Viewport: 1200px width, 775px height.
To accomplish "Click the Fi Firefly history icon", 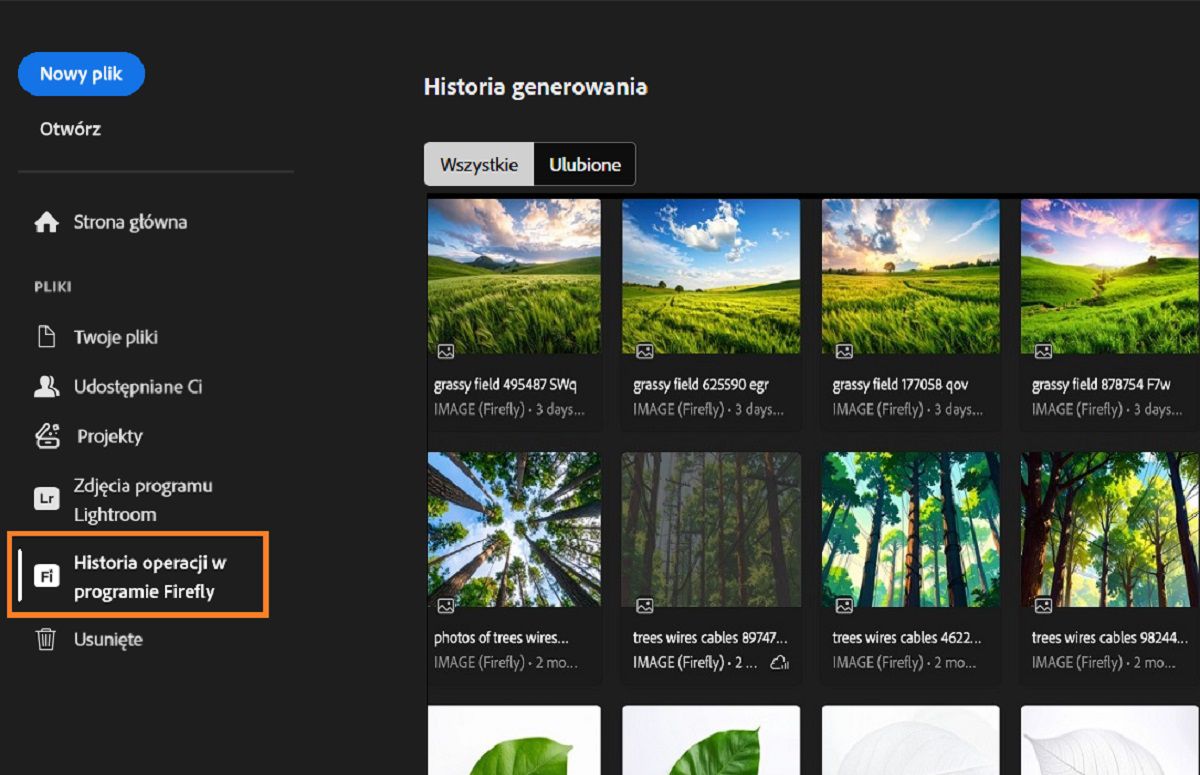I will (47, 575).
